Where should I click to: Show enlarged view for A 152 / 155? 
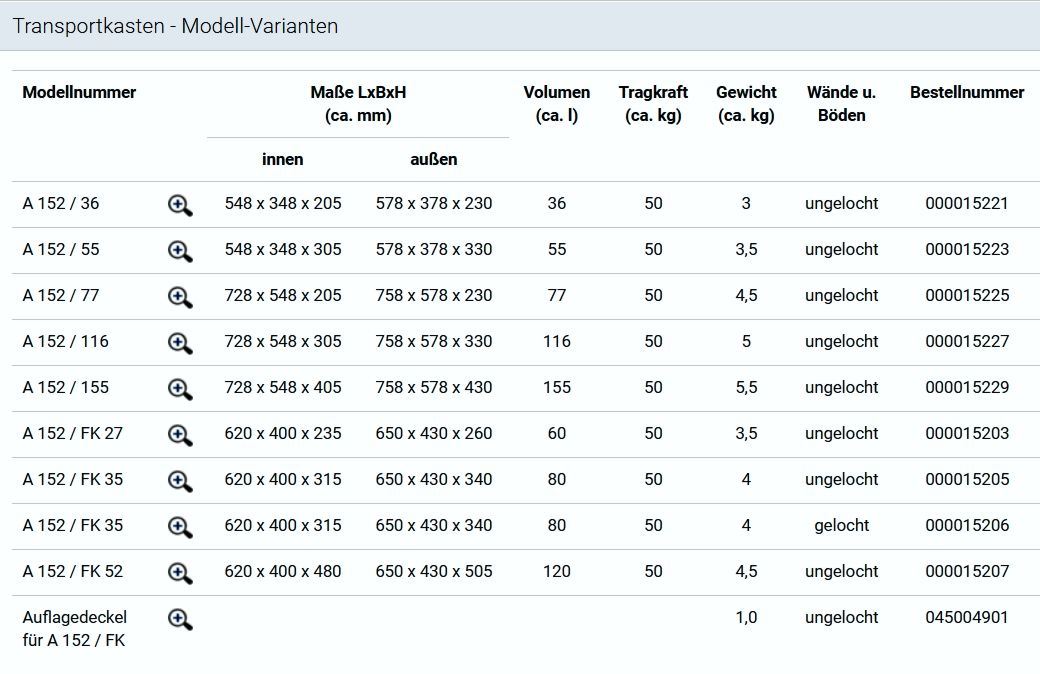[x=180, y=389]
